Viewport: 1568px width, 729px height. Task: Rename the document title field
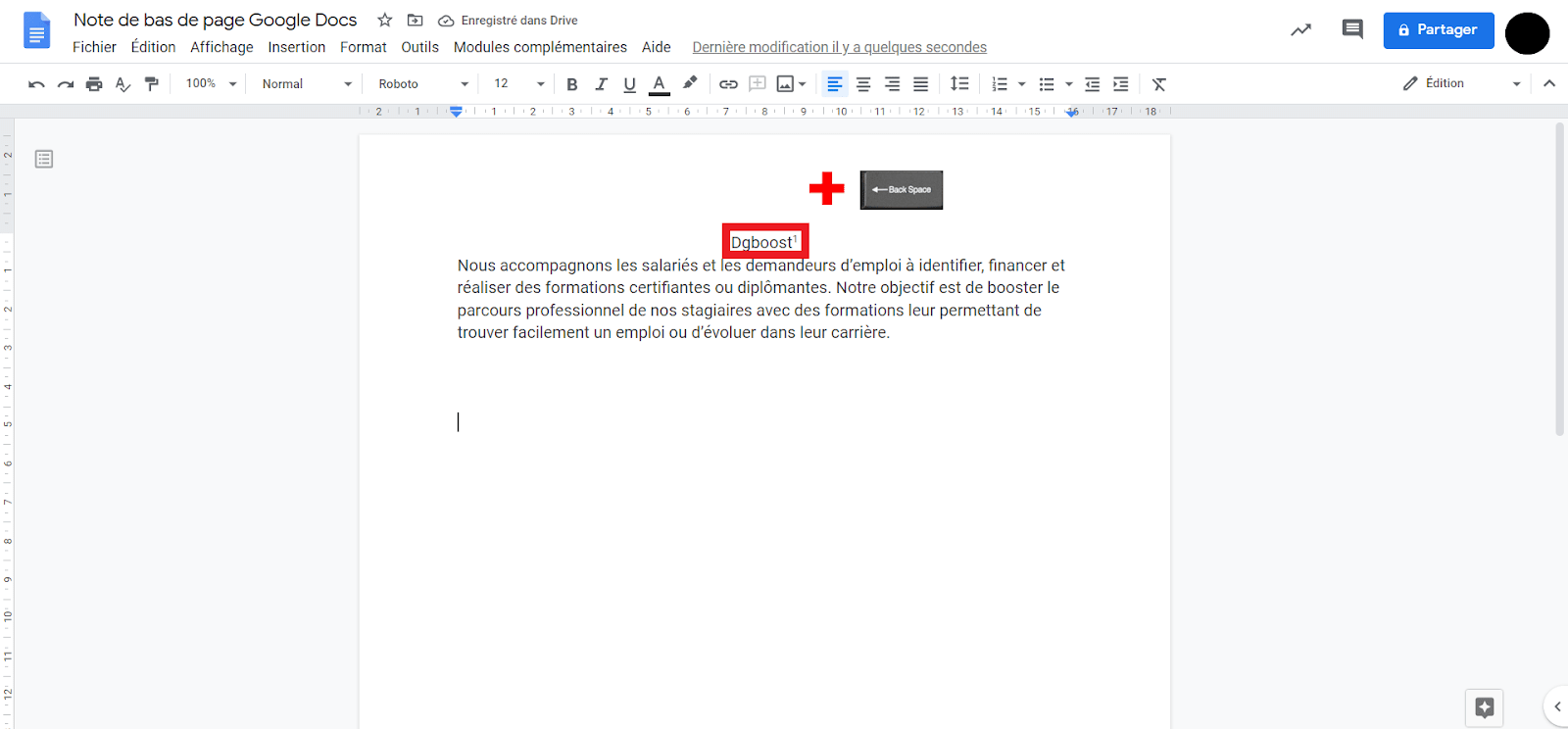215,20
